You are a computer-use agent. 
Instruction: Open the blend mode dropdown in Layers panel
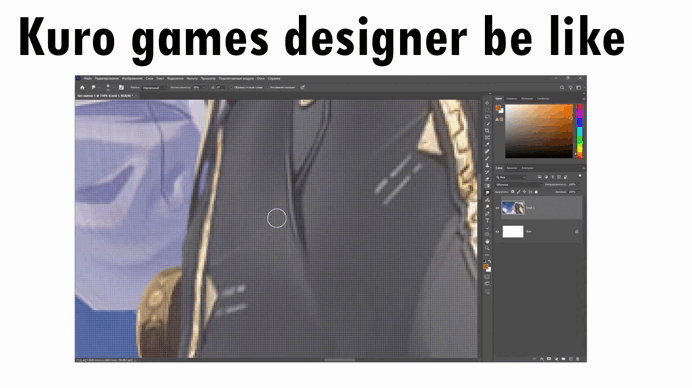pos(518,185)
